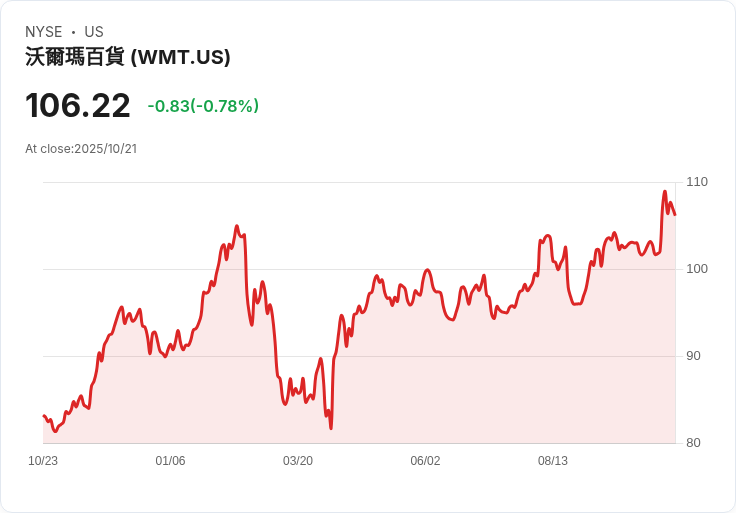Click the 90 y-axis price label
The height and width of the screenshot is (513, 736).
point(693,356)
